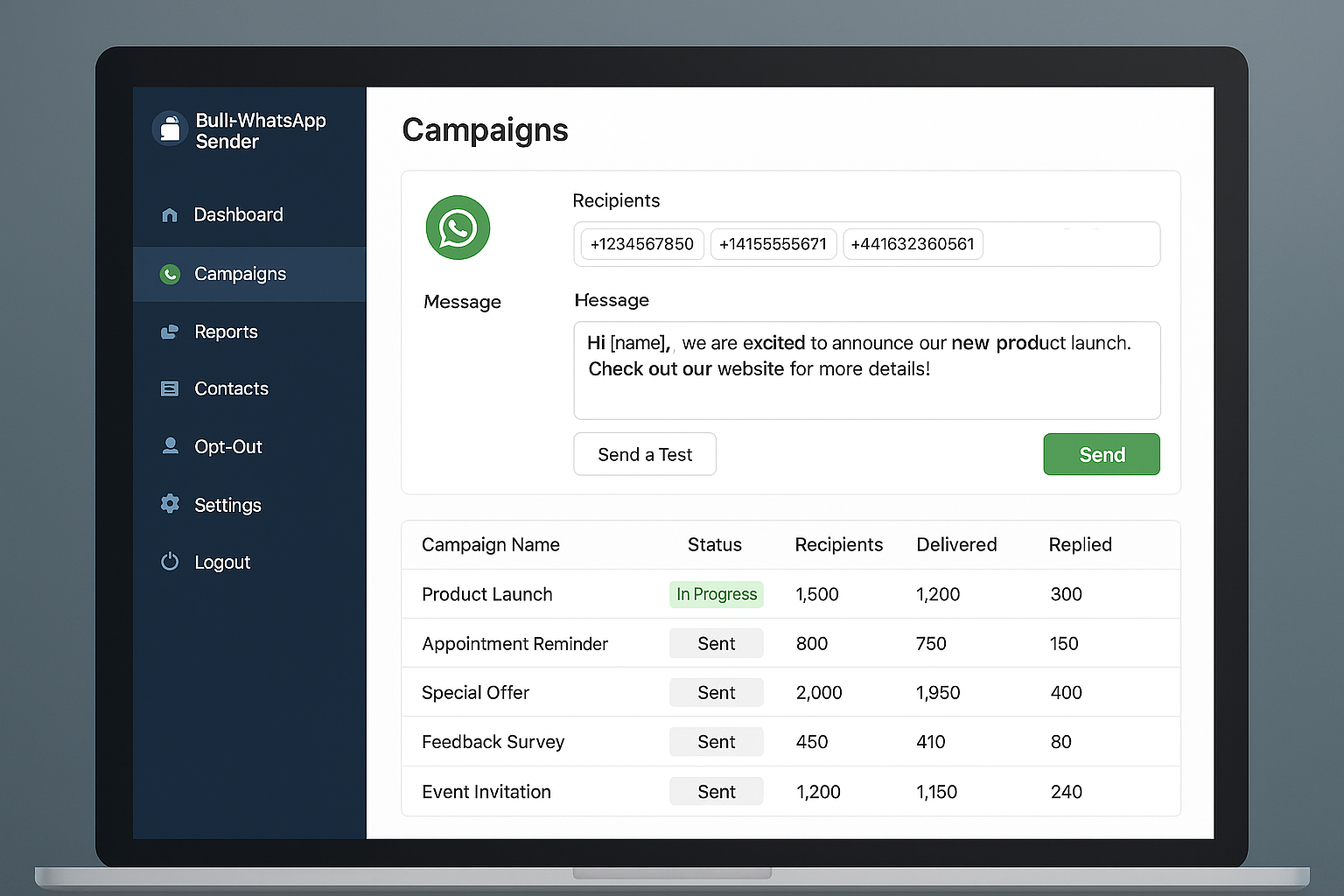
Task: Click replied value 400
Action: (x=1067, y=692)
